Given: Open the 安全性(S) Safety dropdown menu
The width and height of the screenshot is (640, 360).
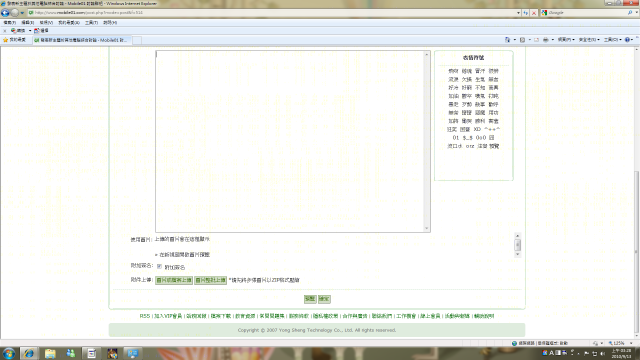Looking at the screenshot, I should click(x=589, y=40).
